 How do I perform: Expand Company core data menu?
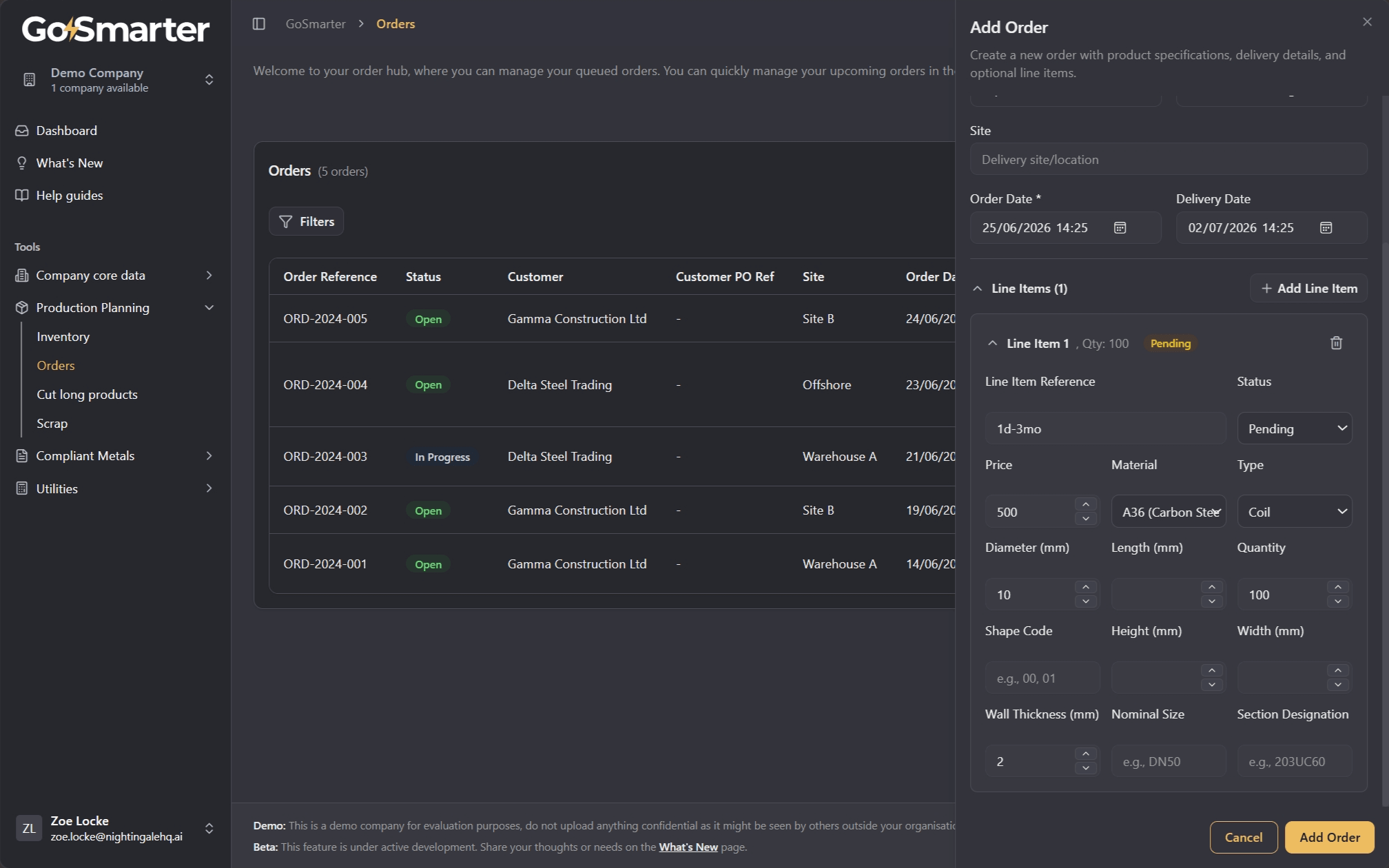116,276
